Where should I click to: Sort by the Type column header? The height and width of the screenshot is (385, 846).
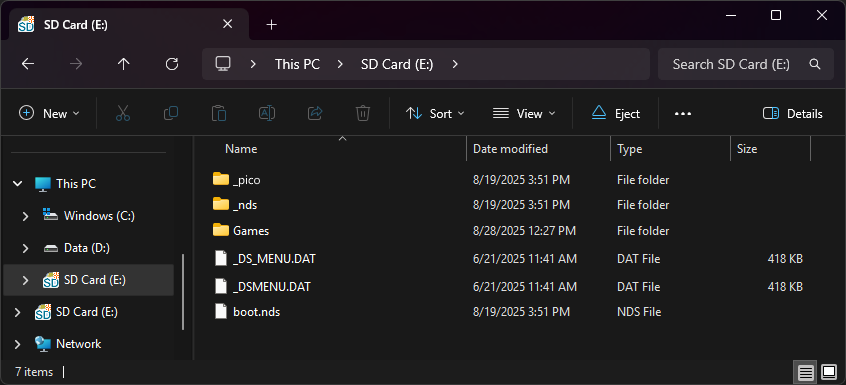coord(630,149)
